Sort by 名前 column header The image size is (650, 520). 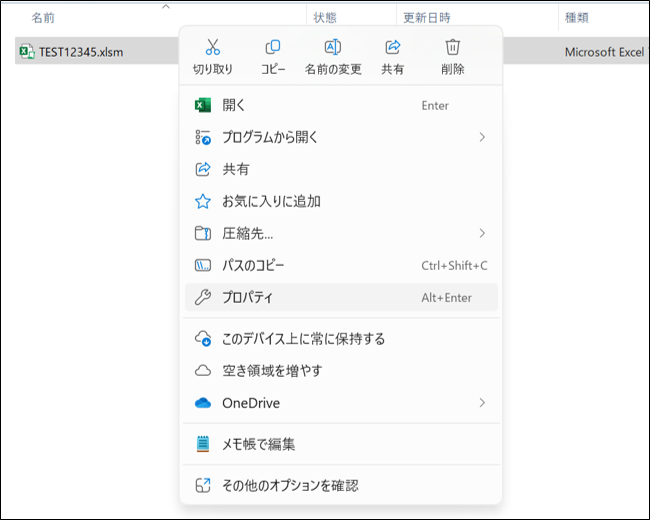[43, 18]
